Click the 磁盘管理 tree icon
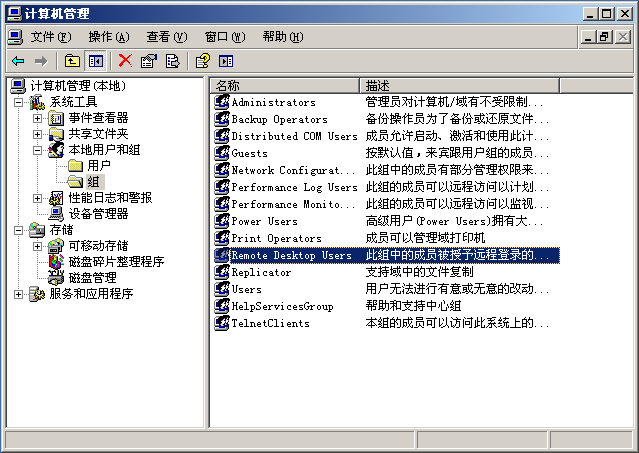639x453 pixels. tap(56, 278)
